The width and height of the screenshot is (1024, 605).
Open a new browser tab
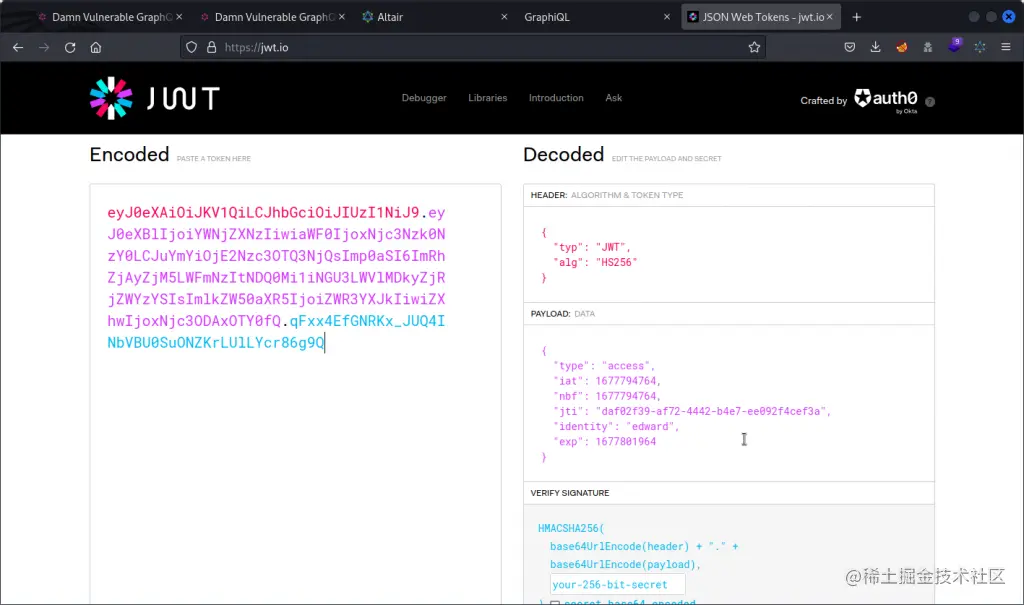857,17
